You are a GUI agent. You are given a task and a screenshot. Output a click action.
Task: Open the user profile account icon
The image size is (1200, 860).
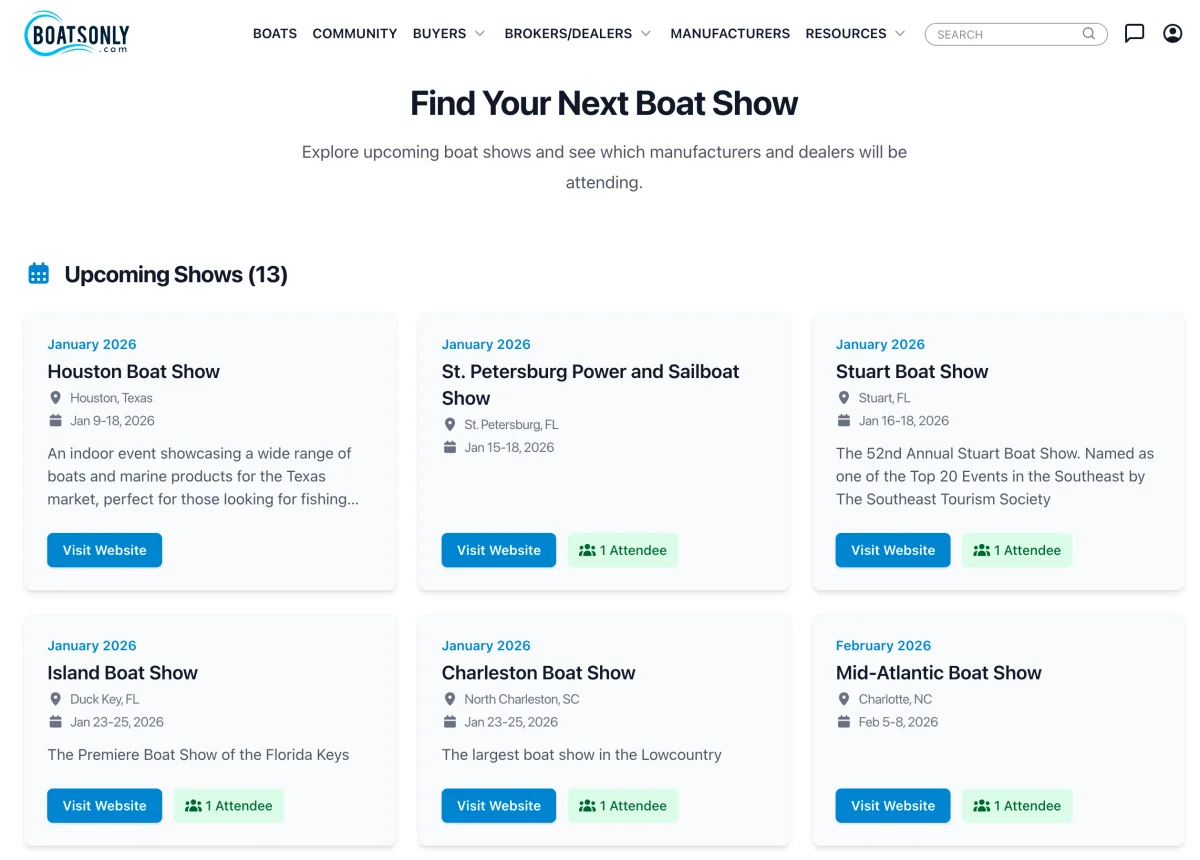(x=1172, y=33)
